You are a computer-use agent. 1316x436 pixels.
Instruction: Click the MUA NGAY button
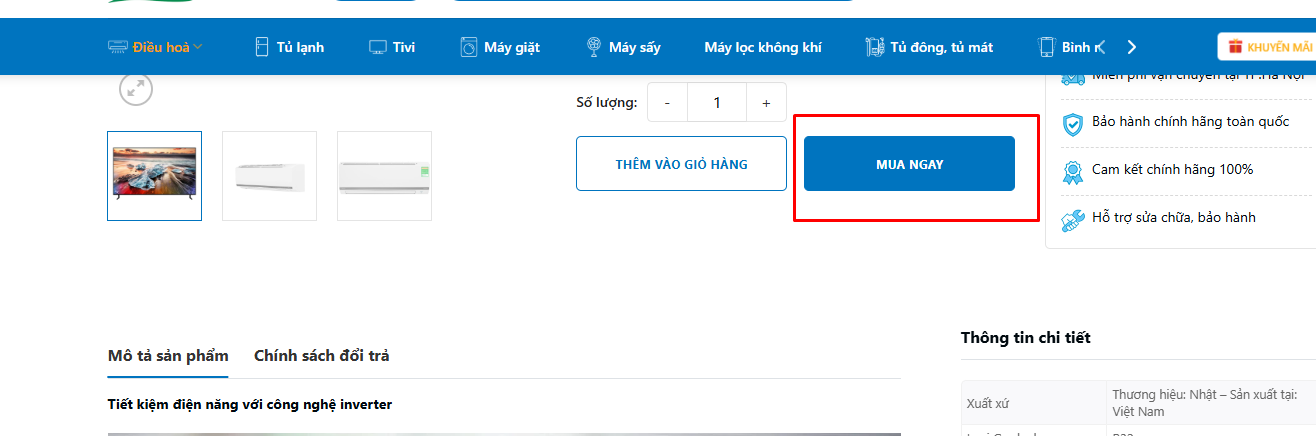[x=909, y=164]
